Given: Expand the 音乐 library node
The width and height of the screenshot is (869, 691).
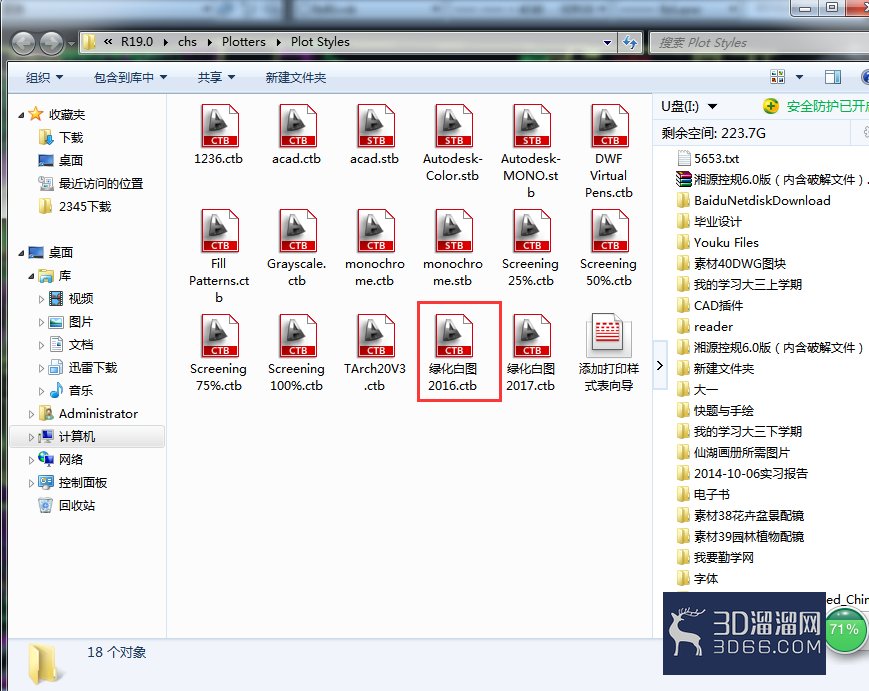Looking at the screenshot, I should click(41, 391).
